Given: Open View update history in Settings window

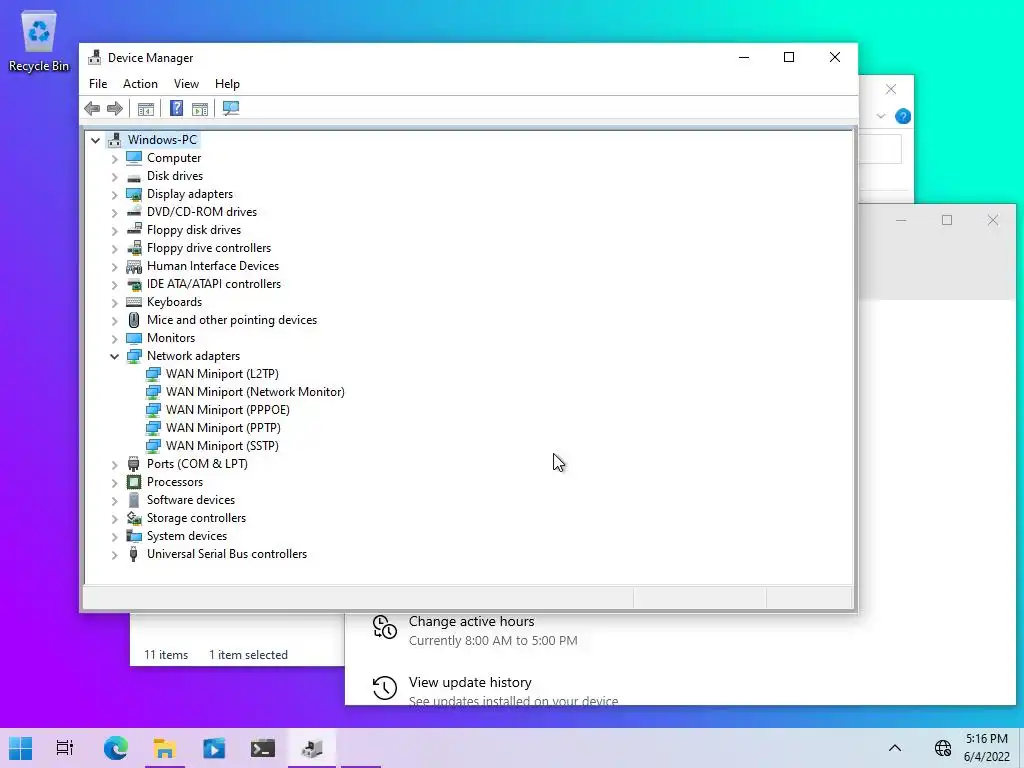Looking at the screenshot, I should (x=470, y=682).
